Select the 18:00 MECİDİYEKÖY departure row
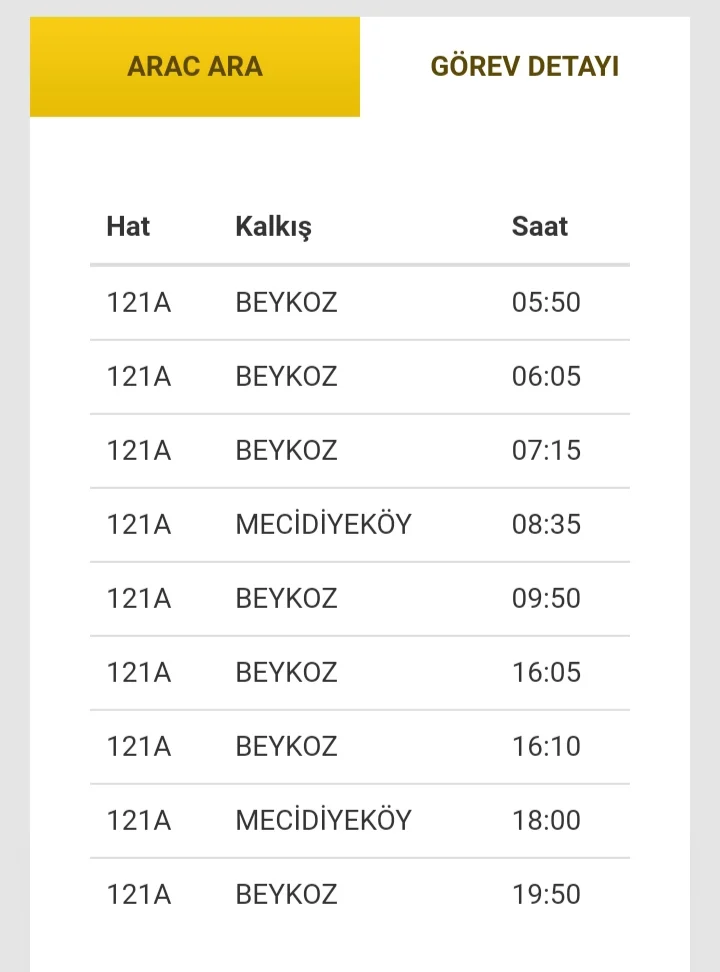The height and width of the screenshot is (972, 720). click(360, 820)
